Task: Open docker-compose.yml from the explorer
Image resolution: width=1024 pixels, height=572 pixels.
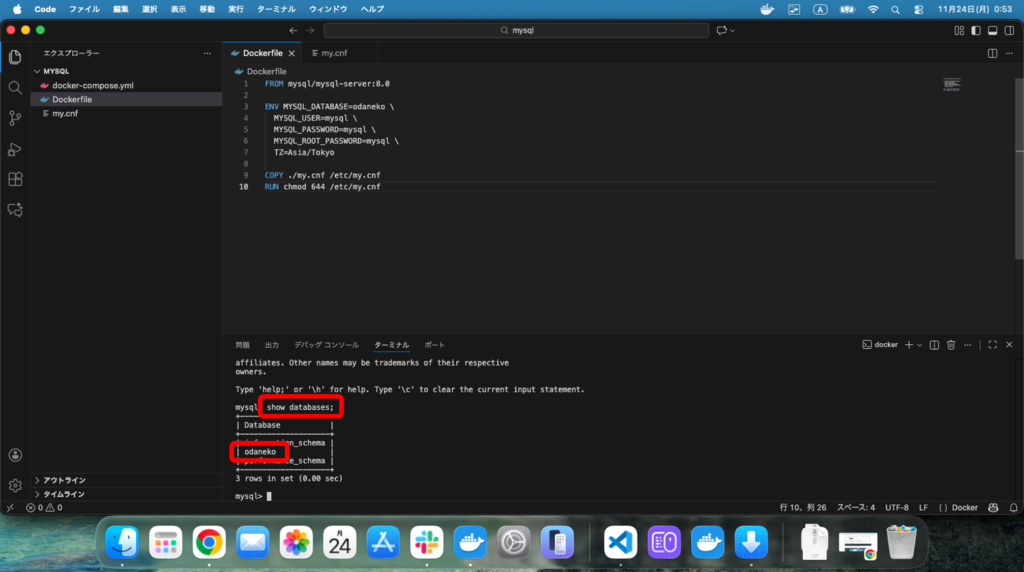Action: [92, 86]
